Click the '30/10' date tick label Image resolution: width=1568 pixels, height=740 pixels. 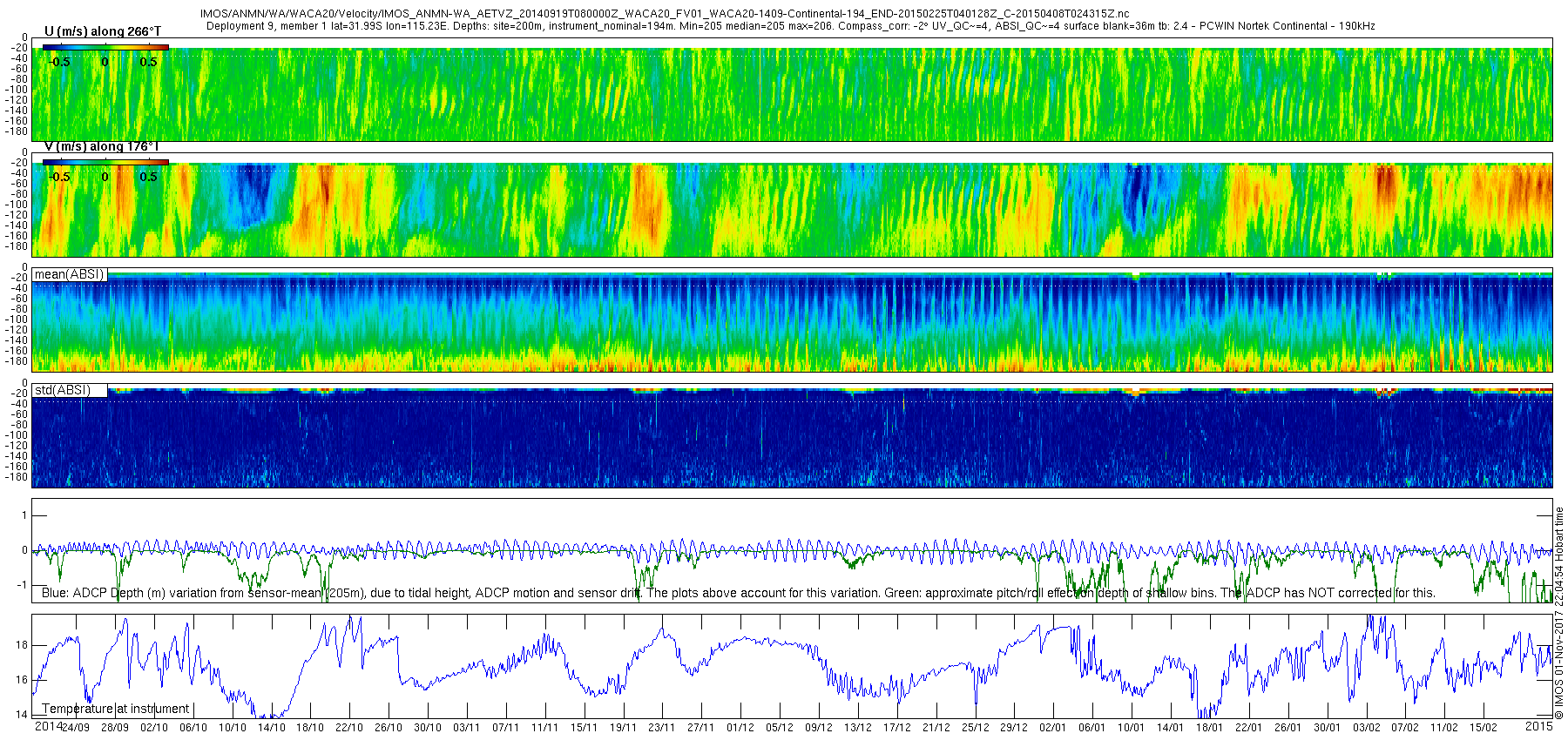tap(428, 728)
